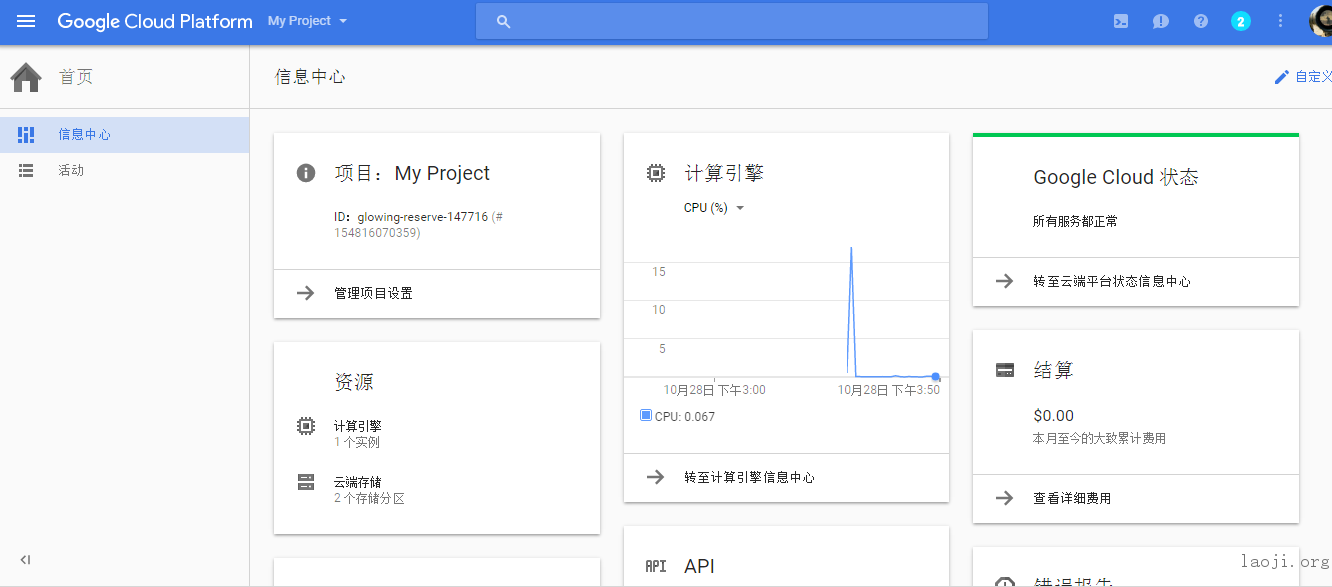1332x587 pixels.
Task: Open 计算引擎 resource with 1 个实例
Action: pyautogui.click(x=358, y=433)
